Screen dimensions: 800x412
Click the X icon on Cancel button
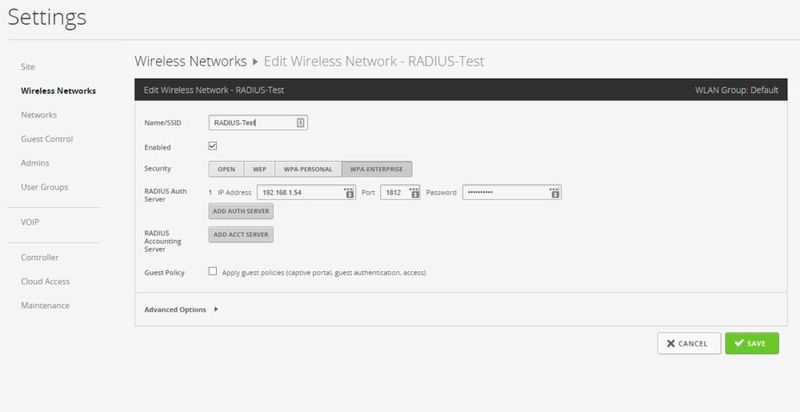coord(670,343)
